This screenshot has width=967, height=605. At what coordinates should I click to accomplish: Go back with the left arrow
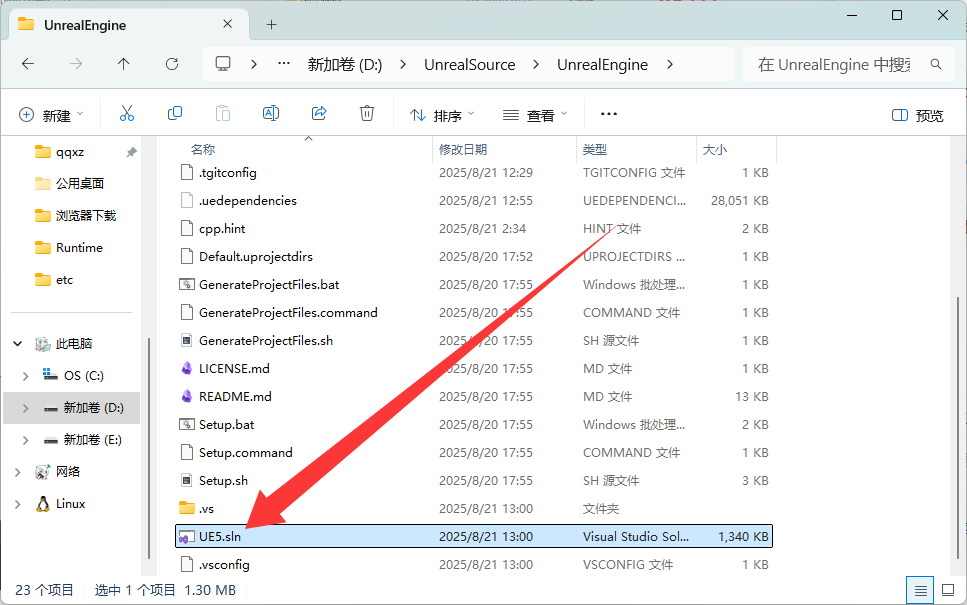(x=28, y=64)
